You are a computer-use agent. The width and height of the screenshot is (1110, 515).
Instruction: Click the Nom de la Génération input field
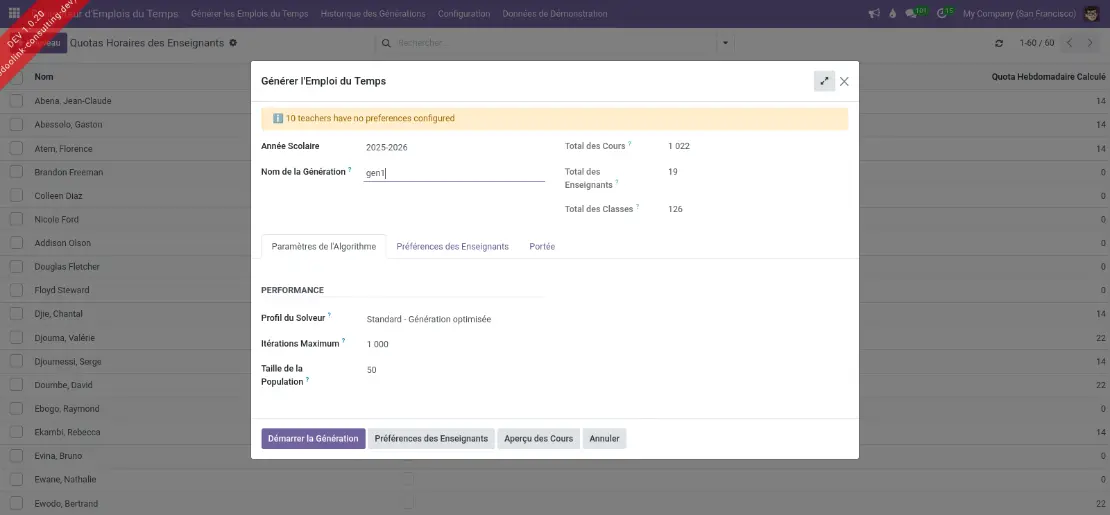click(454, 172)
